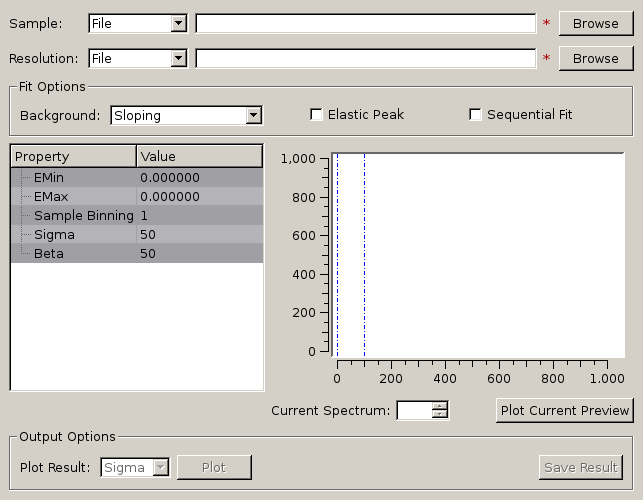The height and width of the screenshot is (500, 643).
Task: Toggle the Sequential Fit checkbox
Action: click(476, 115)
